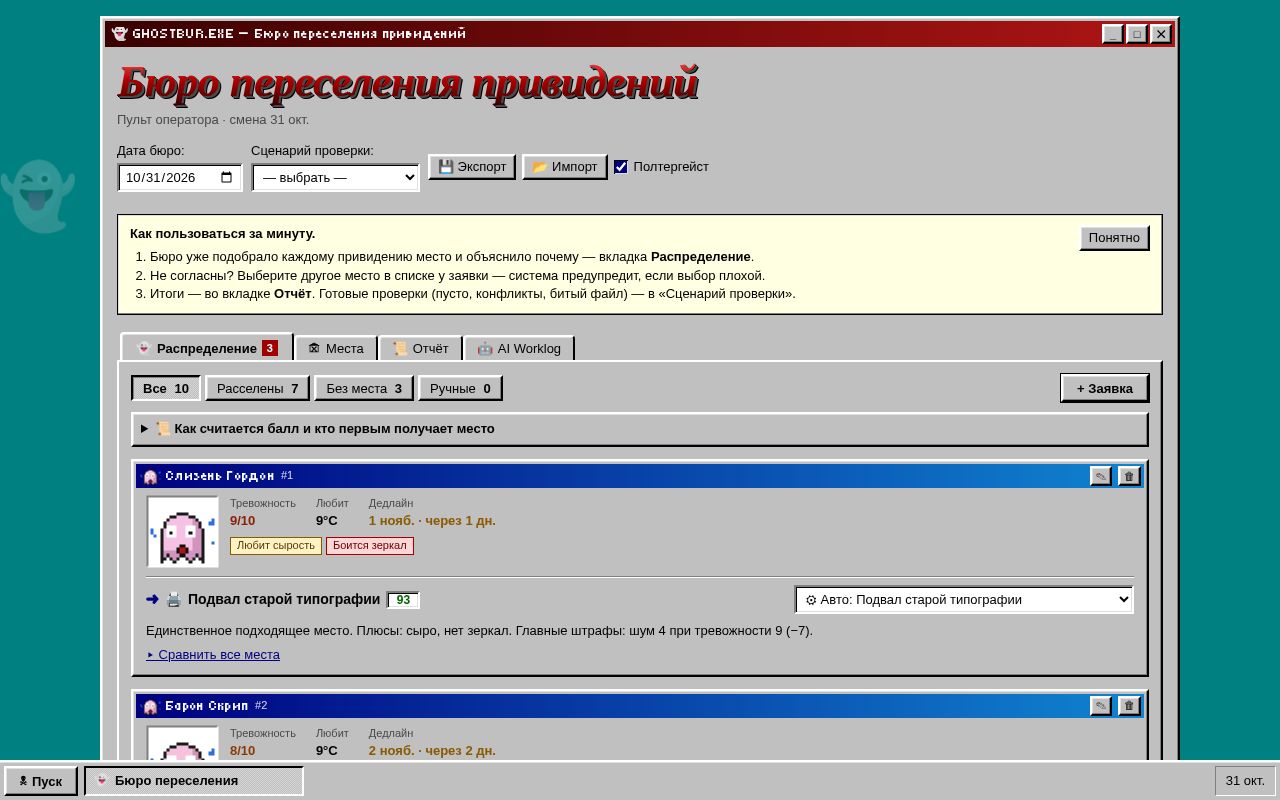The image size is (1280, 800).
Task: Delete the Слизень Гордон request (trash icon)
Action: (1129, 476)
